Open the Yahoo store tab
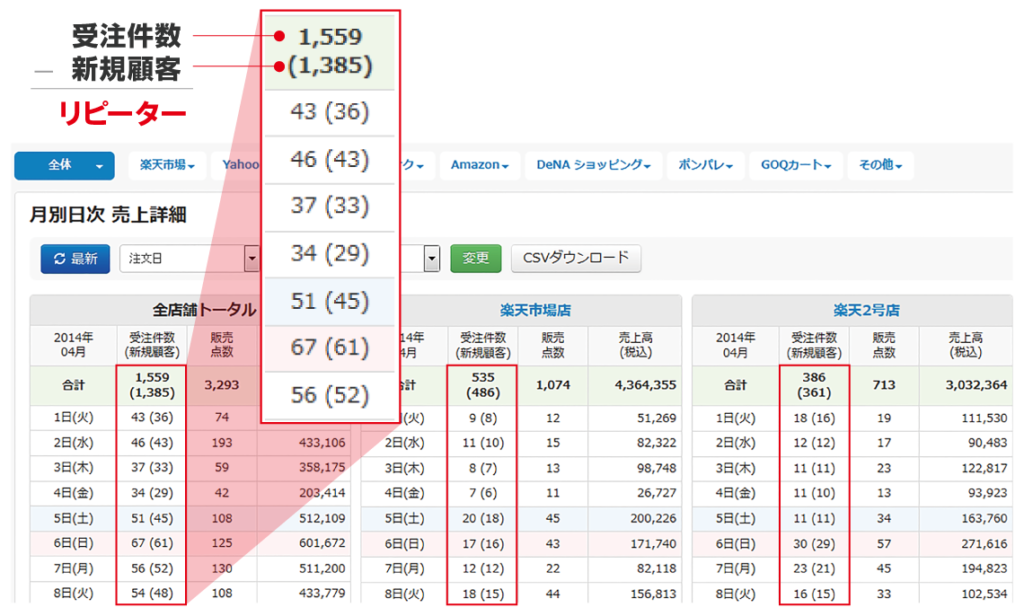1024x616 pixels. (x=236, y=165)
